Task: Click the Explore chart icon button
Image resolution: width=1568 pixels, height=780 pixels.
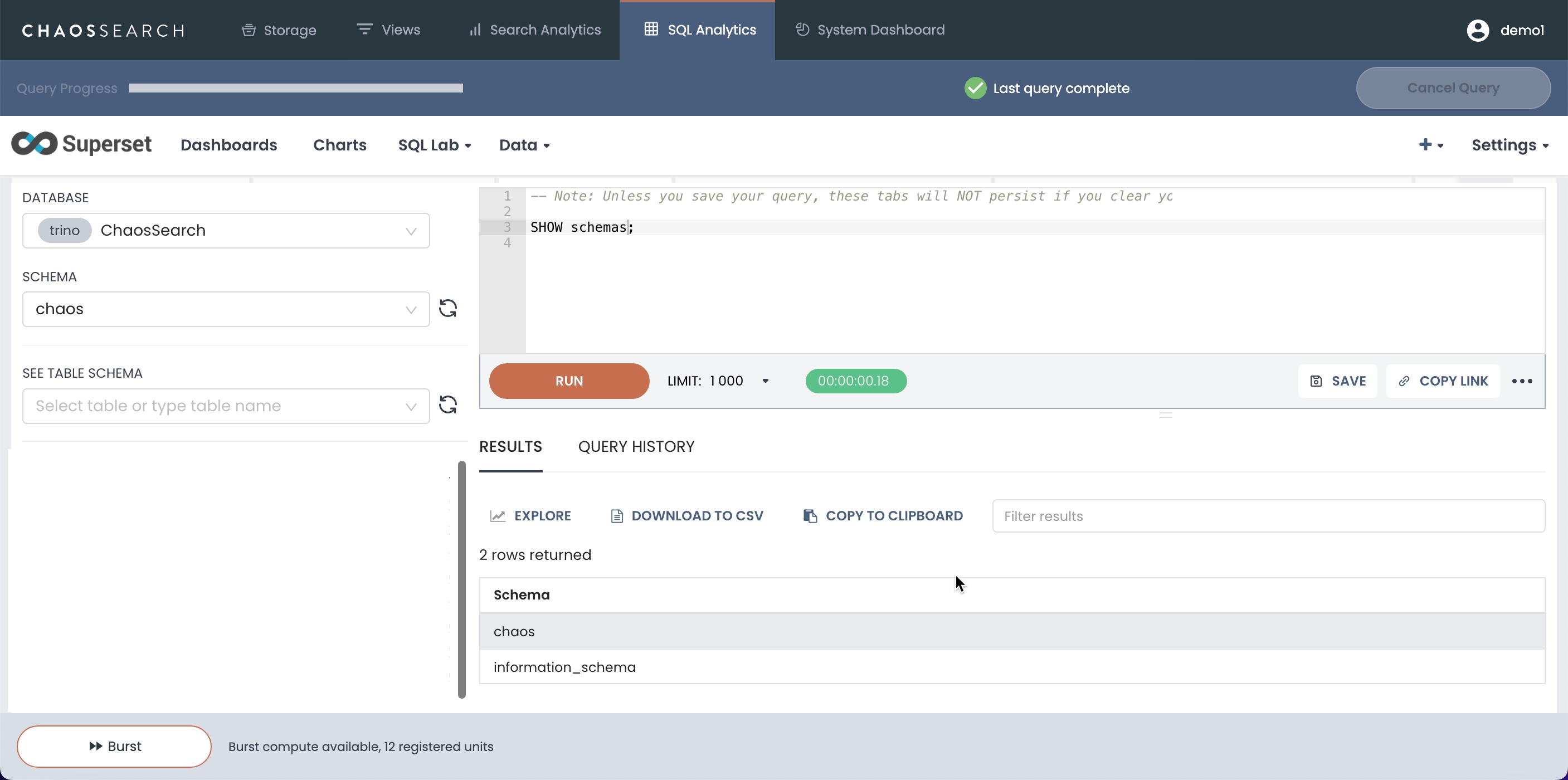Action: pos(530,516)
